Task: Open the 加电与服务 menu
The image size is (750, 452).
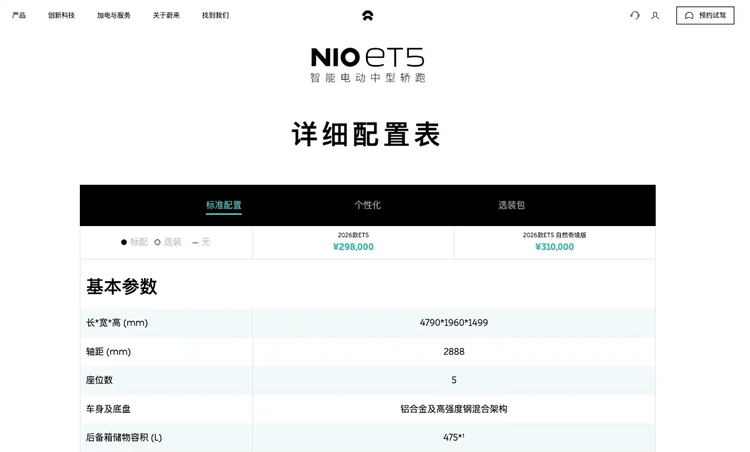Action: (x=113, y=15)
